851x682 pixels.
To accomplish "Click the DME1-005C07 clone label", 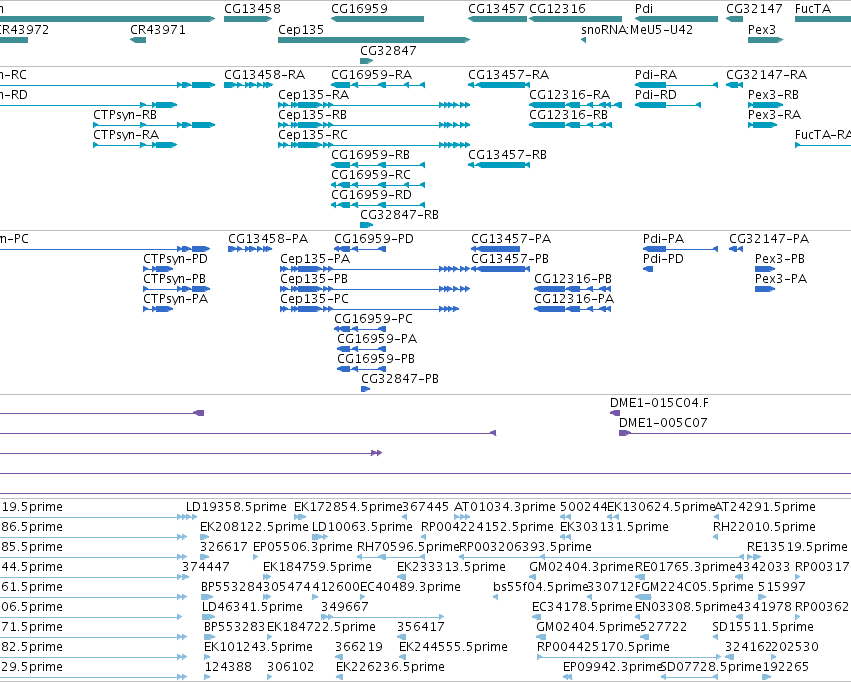I will click(663, 423).
